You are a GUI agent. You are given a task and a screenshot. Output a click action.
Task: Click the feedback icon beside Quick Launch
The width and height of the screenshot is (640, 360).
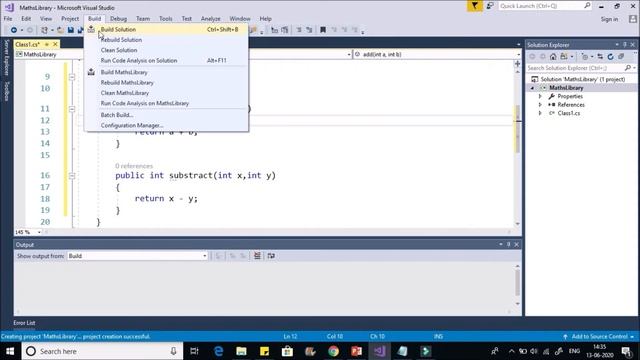[x=490, y=6]
